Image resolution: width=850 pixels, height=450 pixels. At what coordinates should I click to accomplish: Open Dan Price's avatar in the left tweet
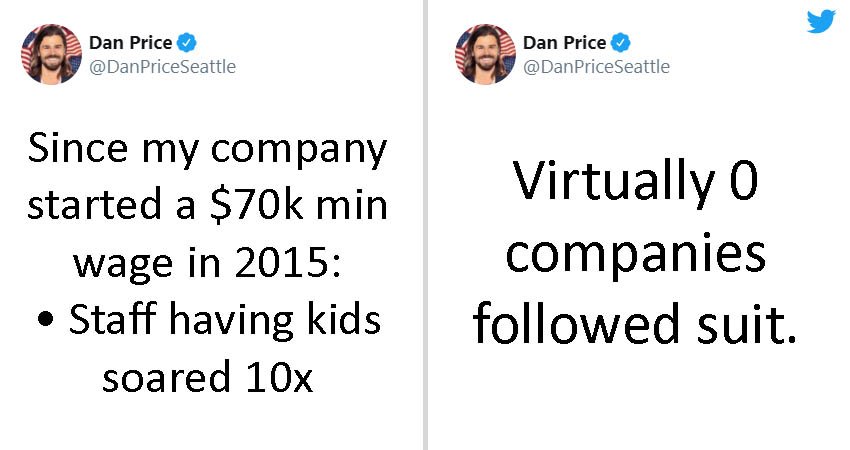(51, 54)
